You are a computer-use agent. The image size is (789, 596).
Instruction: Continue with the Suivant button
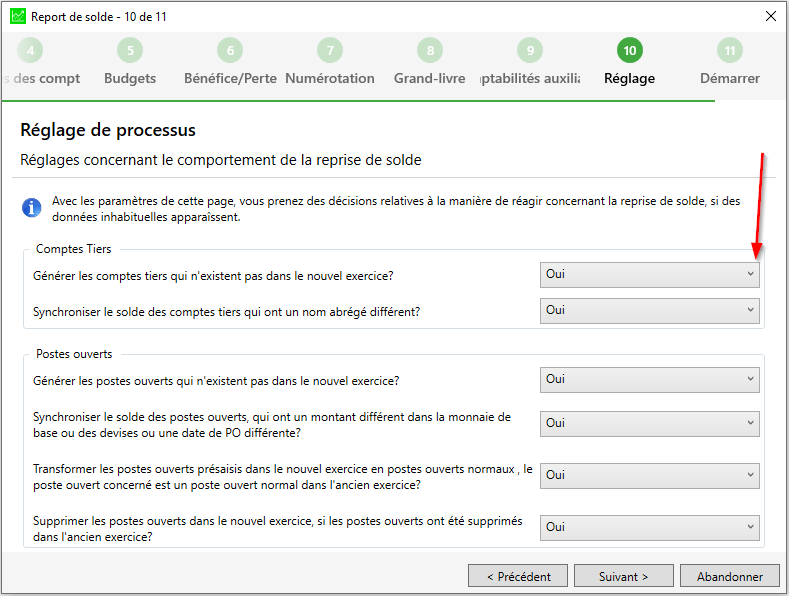coord(623,576)
